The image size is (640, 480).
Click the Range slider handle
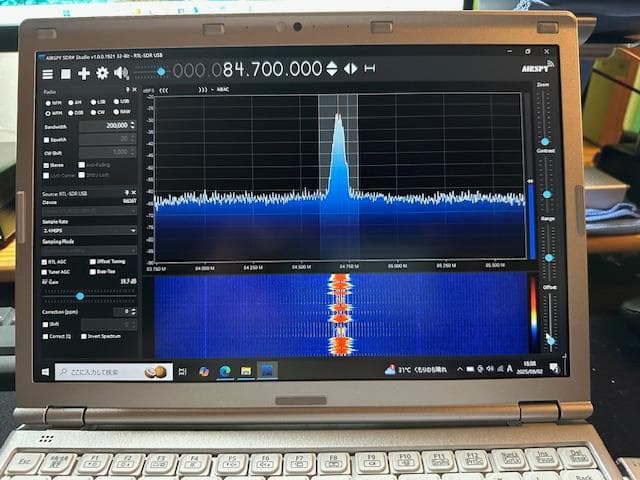coord(549,258)
